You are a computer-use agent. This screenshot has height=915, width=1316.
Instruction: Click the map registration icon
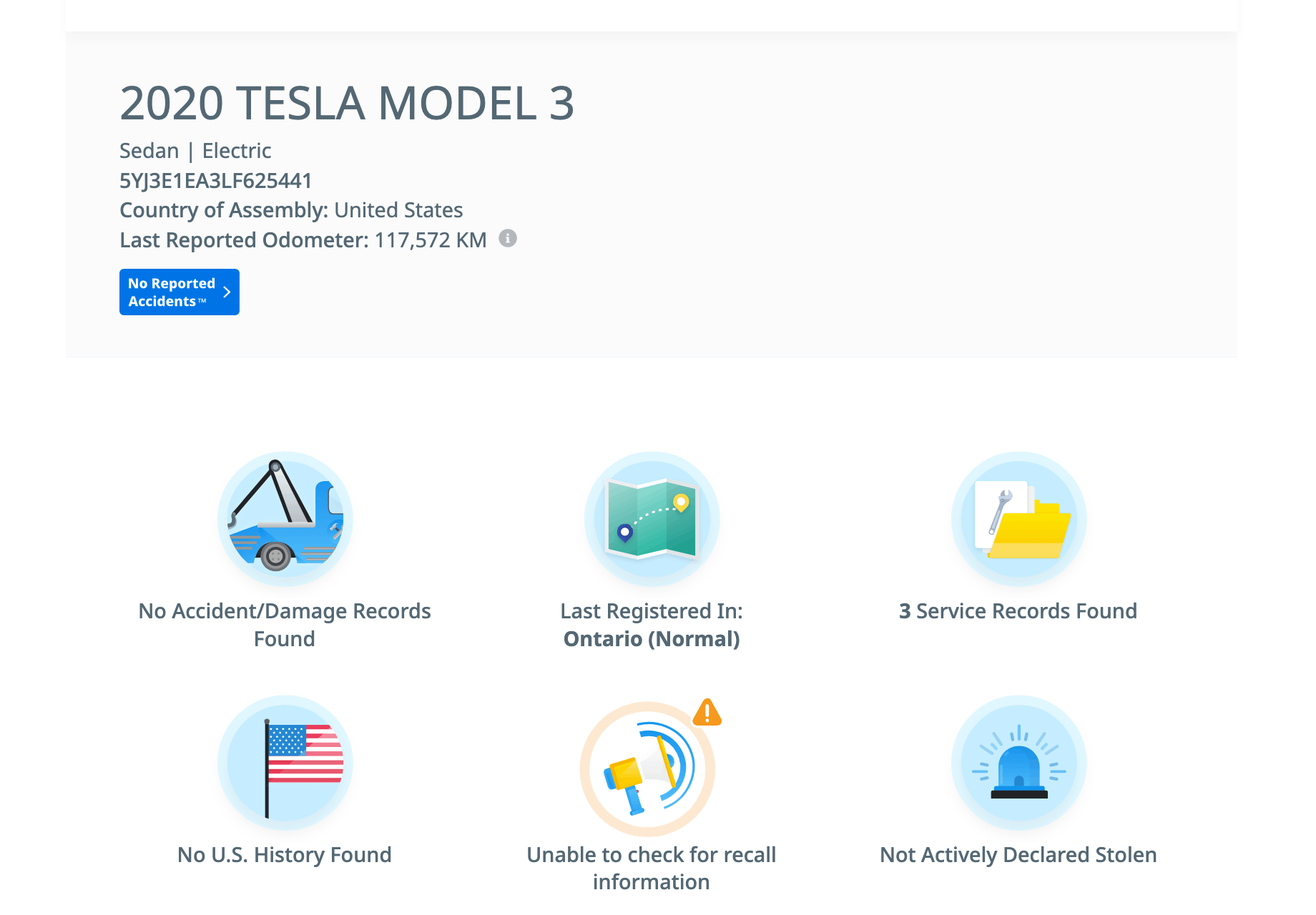coord(652,519)
